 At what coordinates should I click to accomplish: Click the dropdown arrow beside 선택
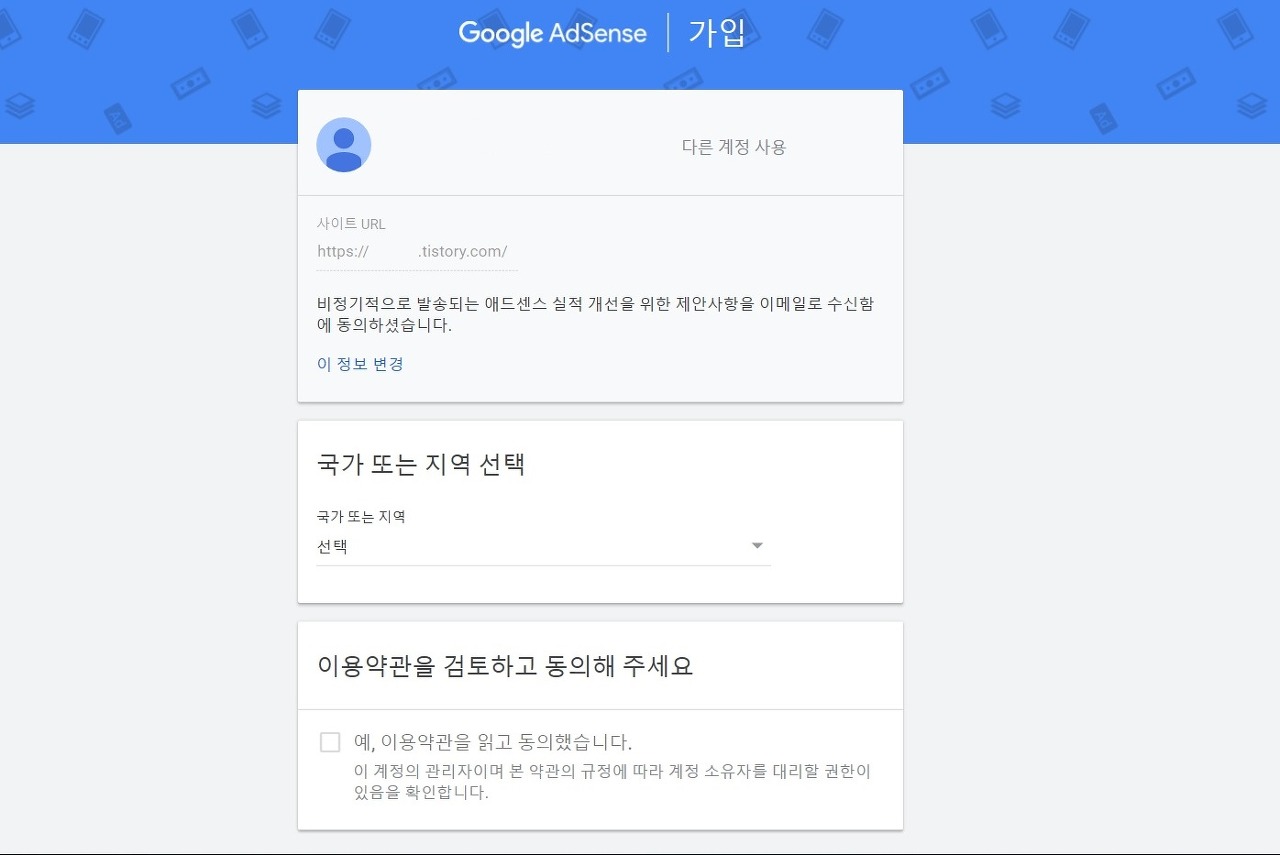[x=757, y=546]
